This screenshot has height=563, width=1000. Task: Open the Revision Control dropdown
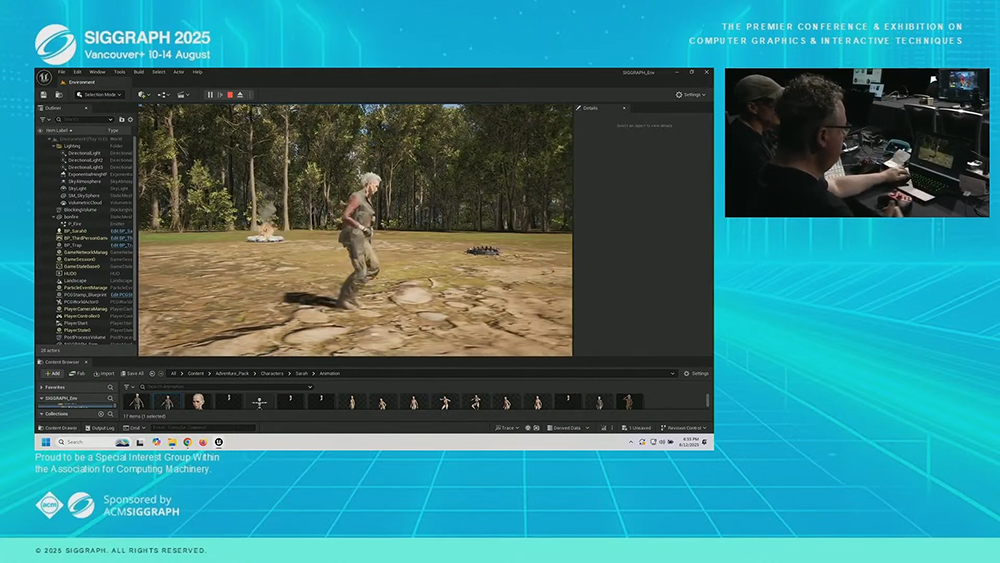684,428
